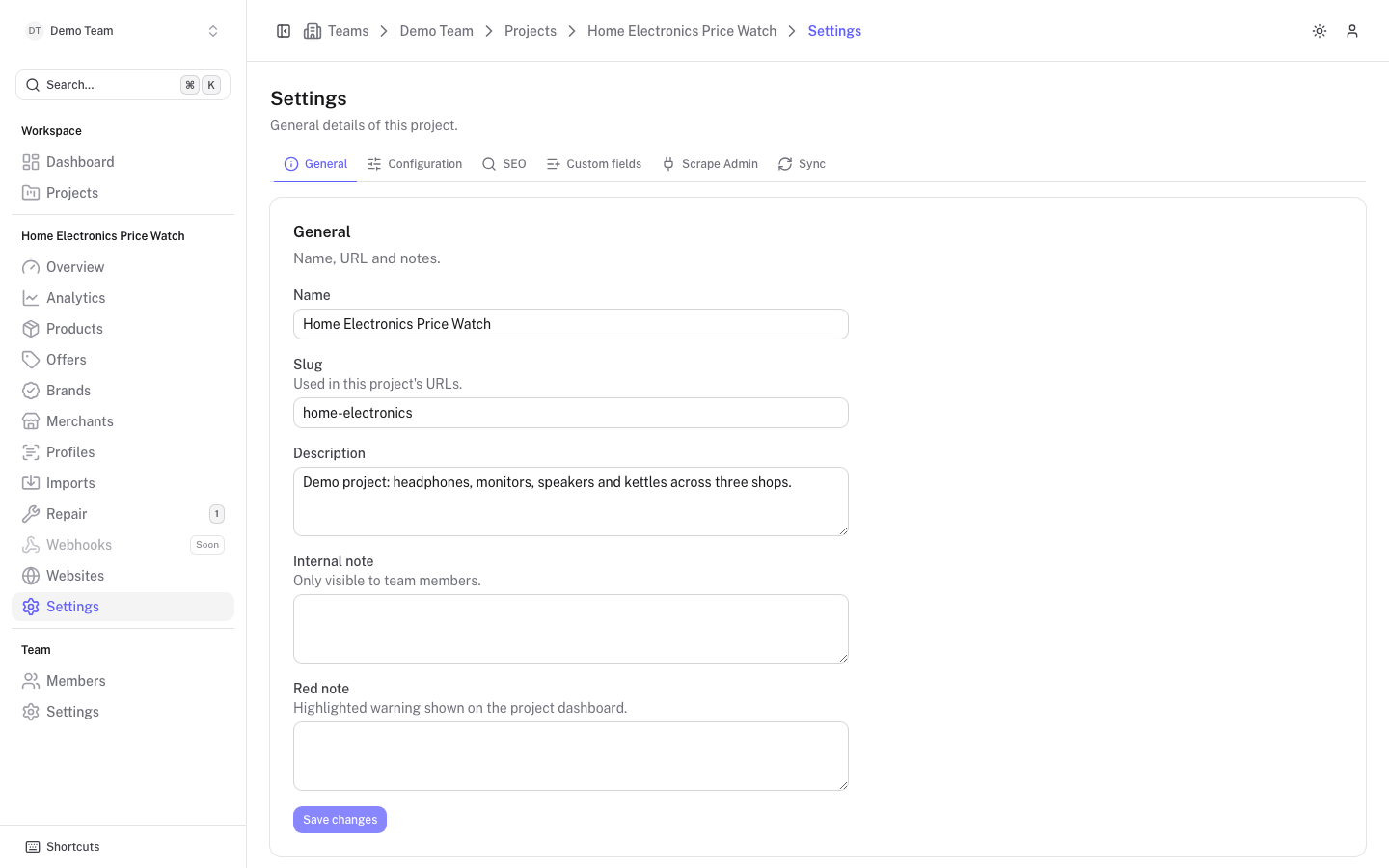Open team Members

point(123,681)
